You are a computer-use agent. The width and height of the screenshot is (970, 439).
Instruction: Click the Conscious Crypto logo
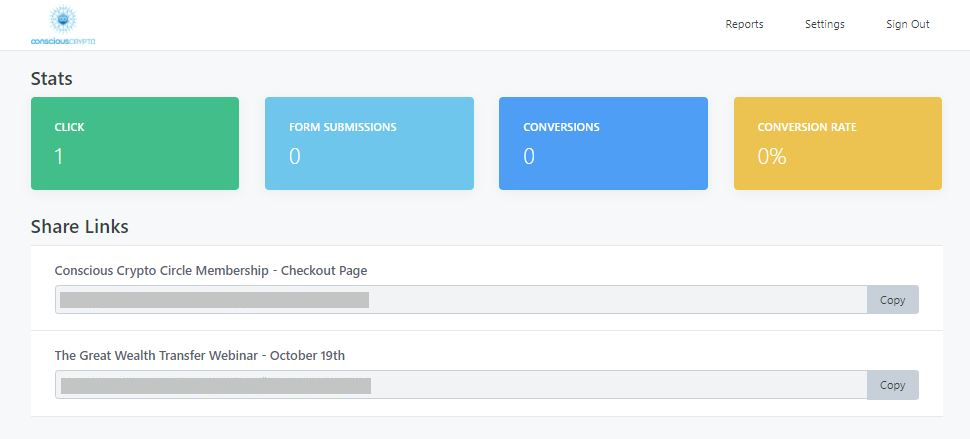click(x=62, y=25)
